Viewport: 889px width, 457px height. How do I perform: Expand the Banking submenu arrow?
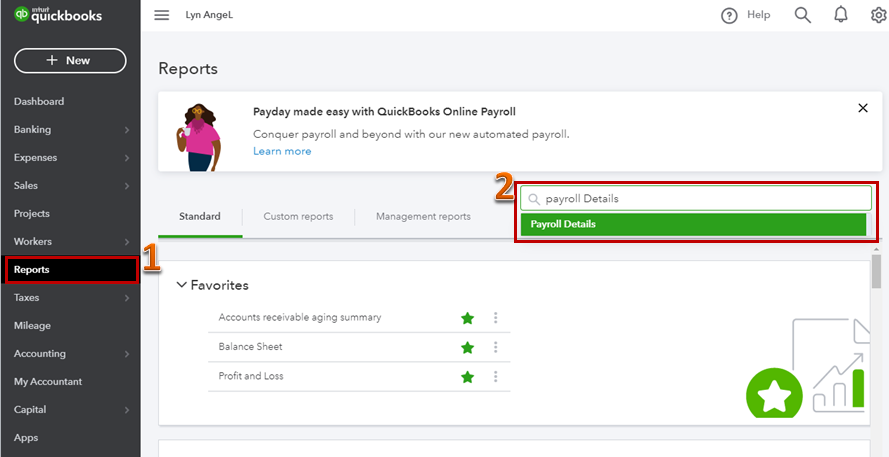click(126, 130)
